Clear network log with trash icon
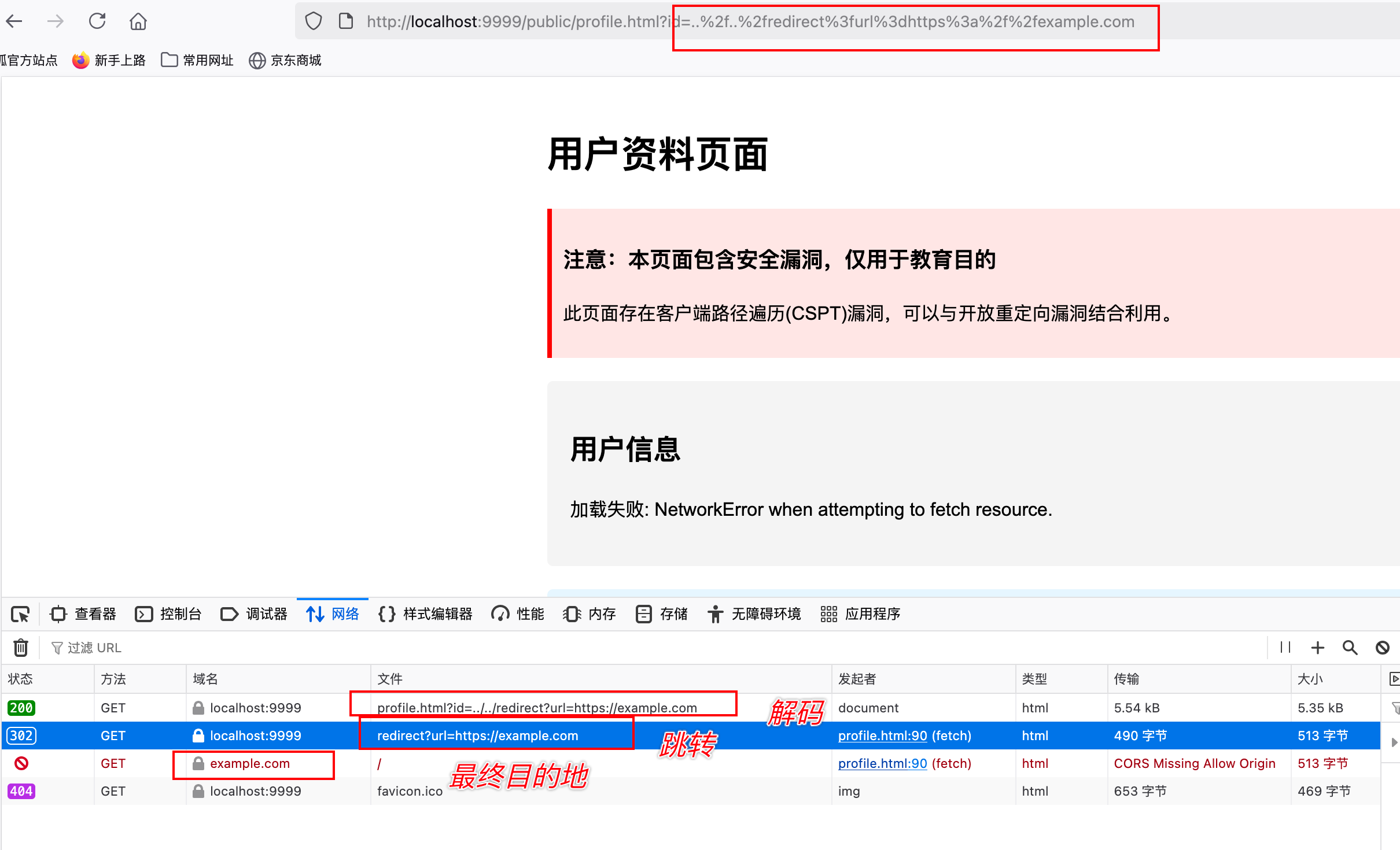This screenshot has width=1400, height=850. [x=21, y=648]
